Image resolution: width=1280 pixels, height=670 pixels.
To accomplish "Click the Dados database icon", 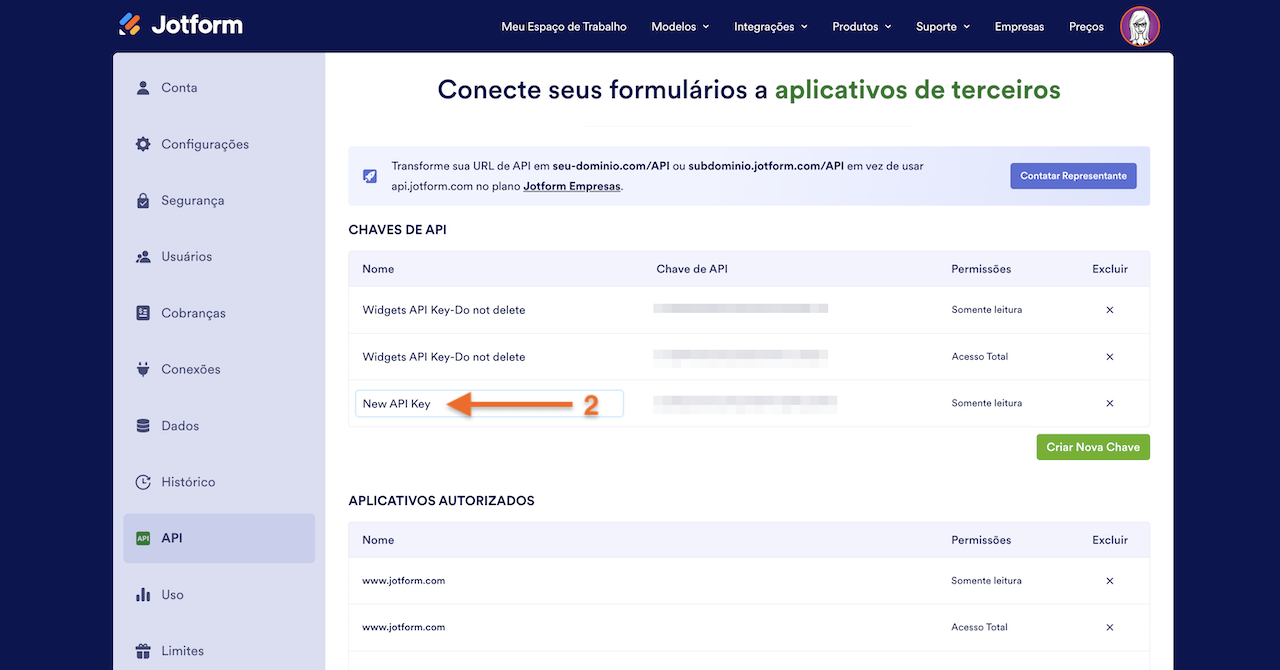I will pyautogui.click(x=143, y=425).
